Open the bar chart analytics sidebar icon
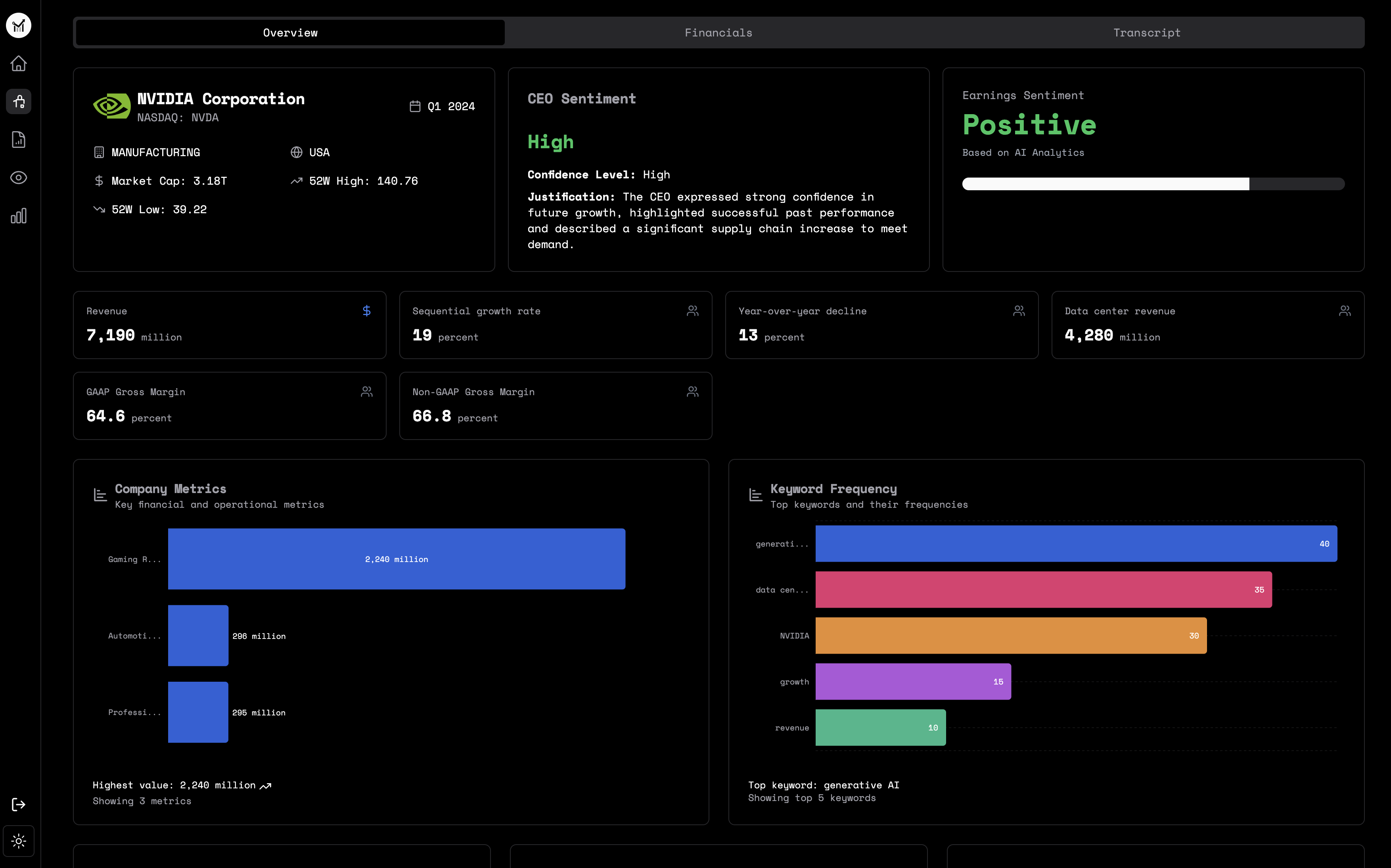 tap(18, 216)
